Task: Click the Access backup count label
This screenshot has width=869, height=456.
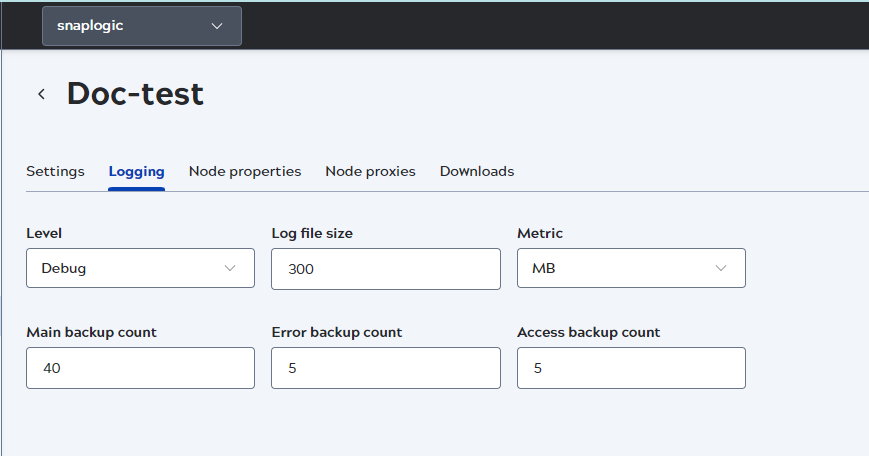Action: click(588, 332)
